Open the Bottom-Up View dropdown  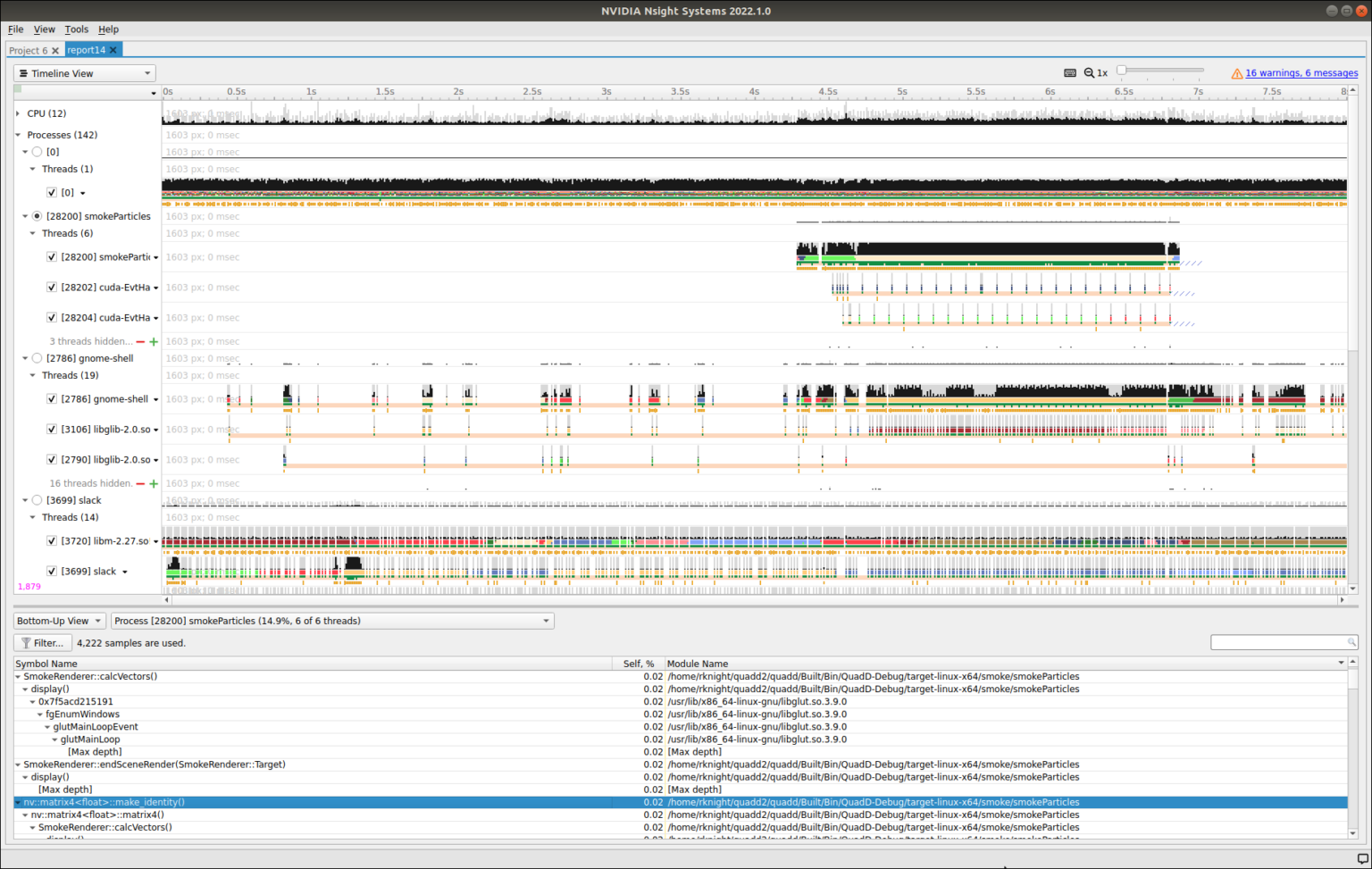(x=59, y=620)
